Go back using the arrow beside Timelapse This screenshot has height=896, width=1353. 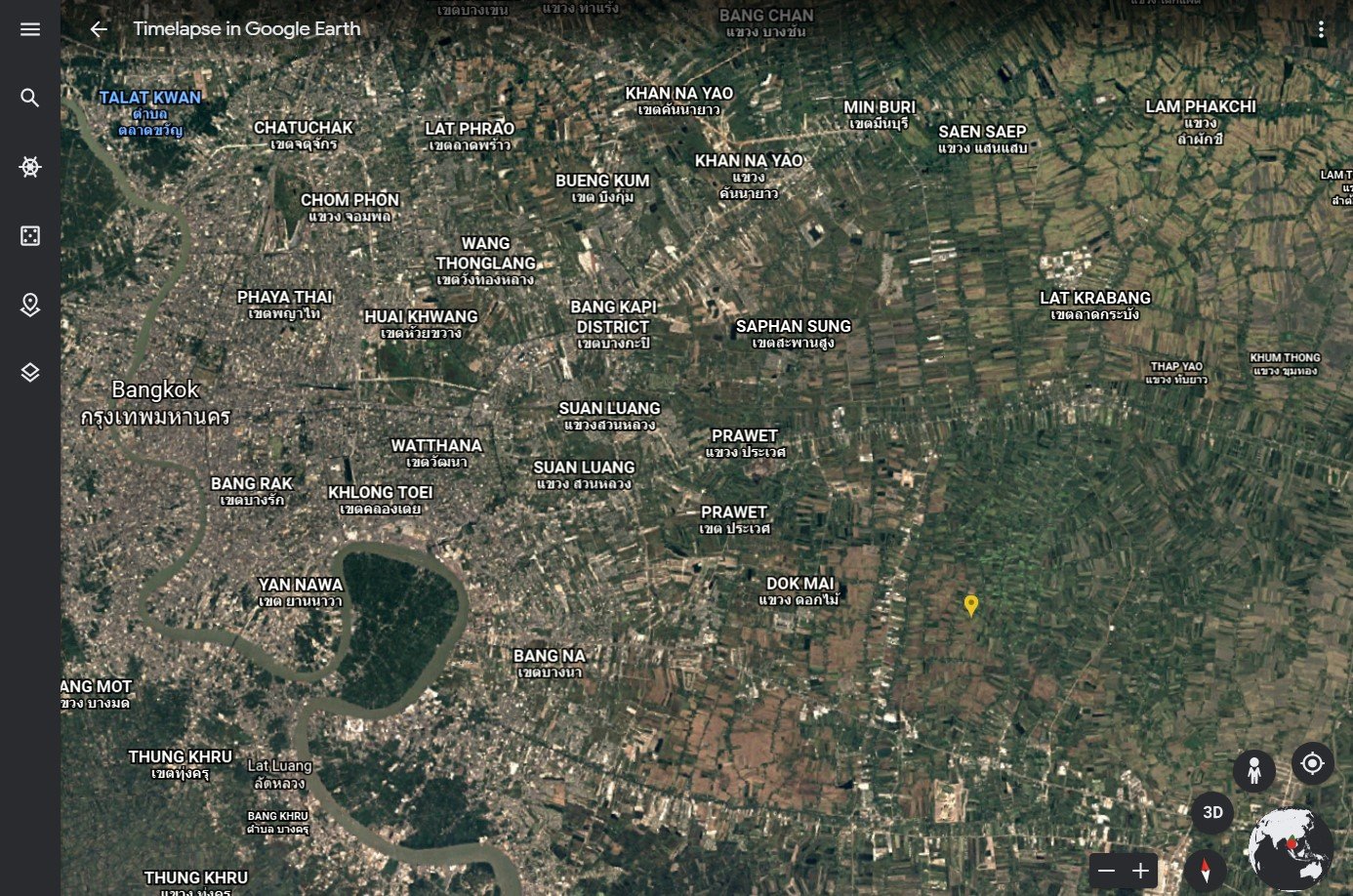99,29
